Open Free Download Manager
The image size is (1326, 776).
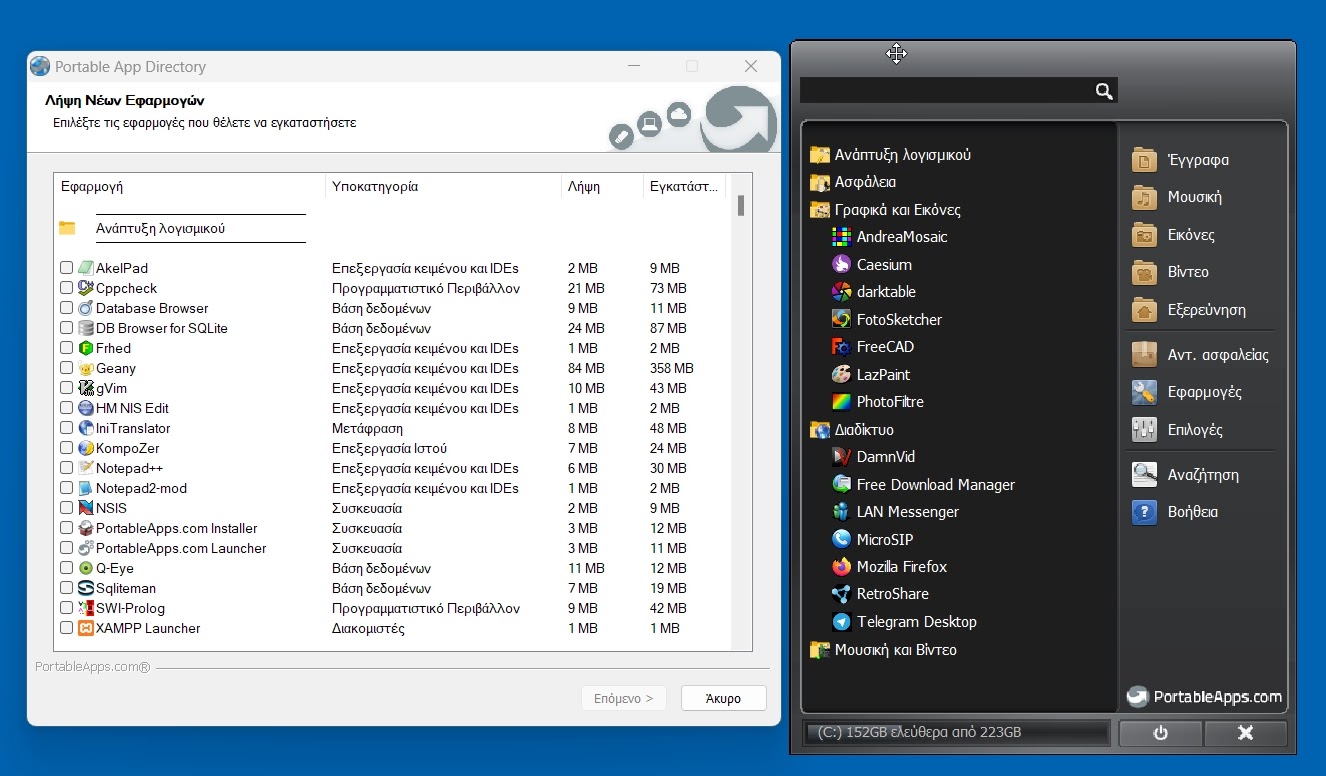tap(923, 485)
